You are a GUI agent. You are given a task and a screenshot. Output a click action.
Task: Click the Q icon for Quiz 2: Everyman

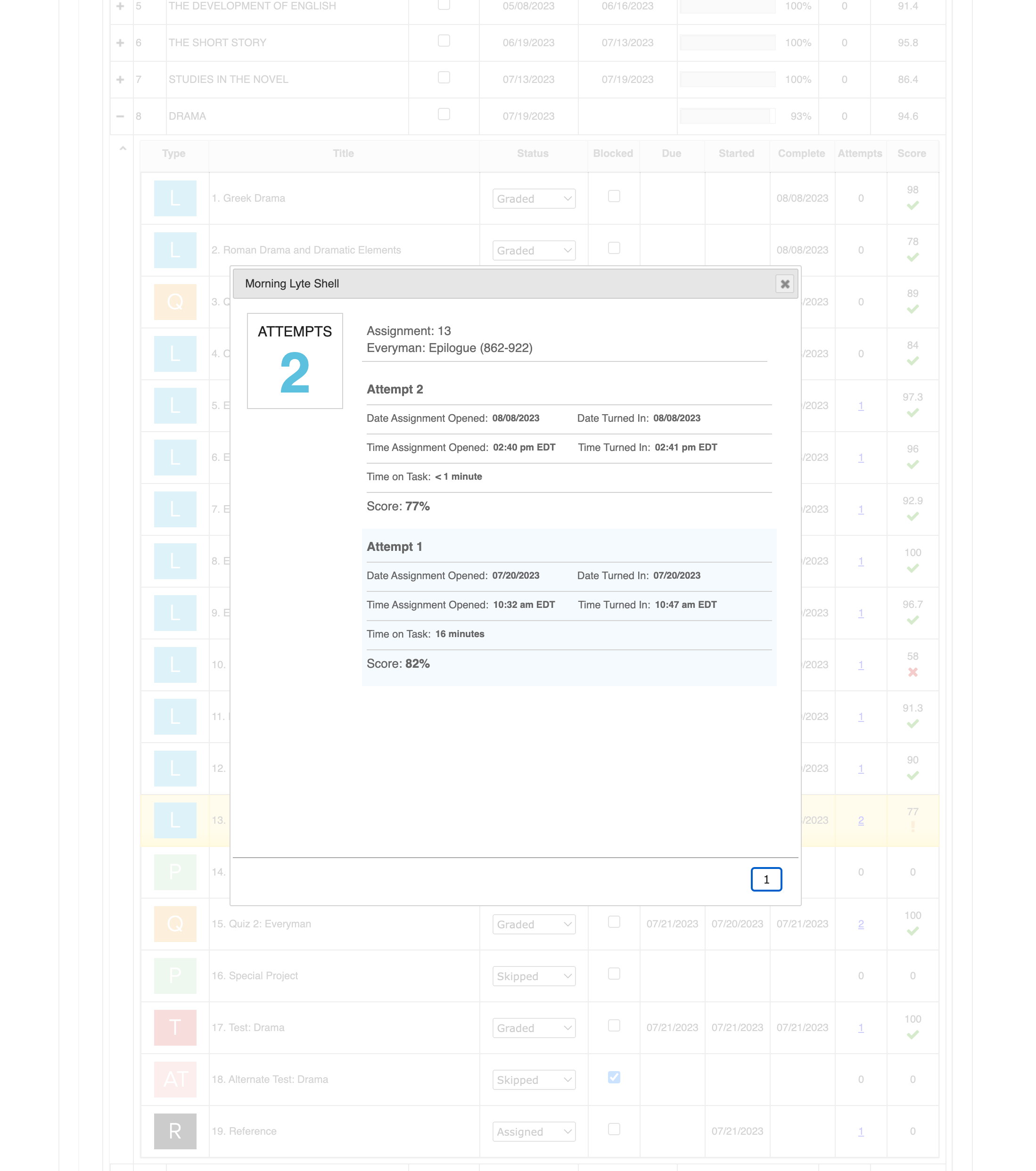click(175, 924)
